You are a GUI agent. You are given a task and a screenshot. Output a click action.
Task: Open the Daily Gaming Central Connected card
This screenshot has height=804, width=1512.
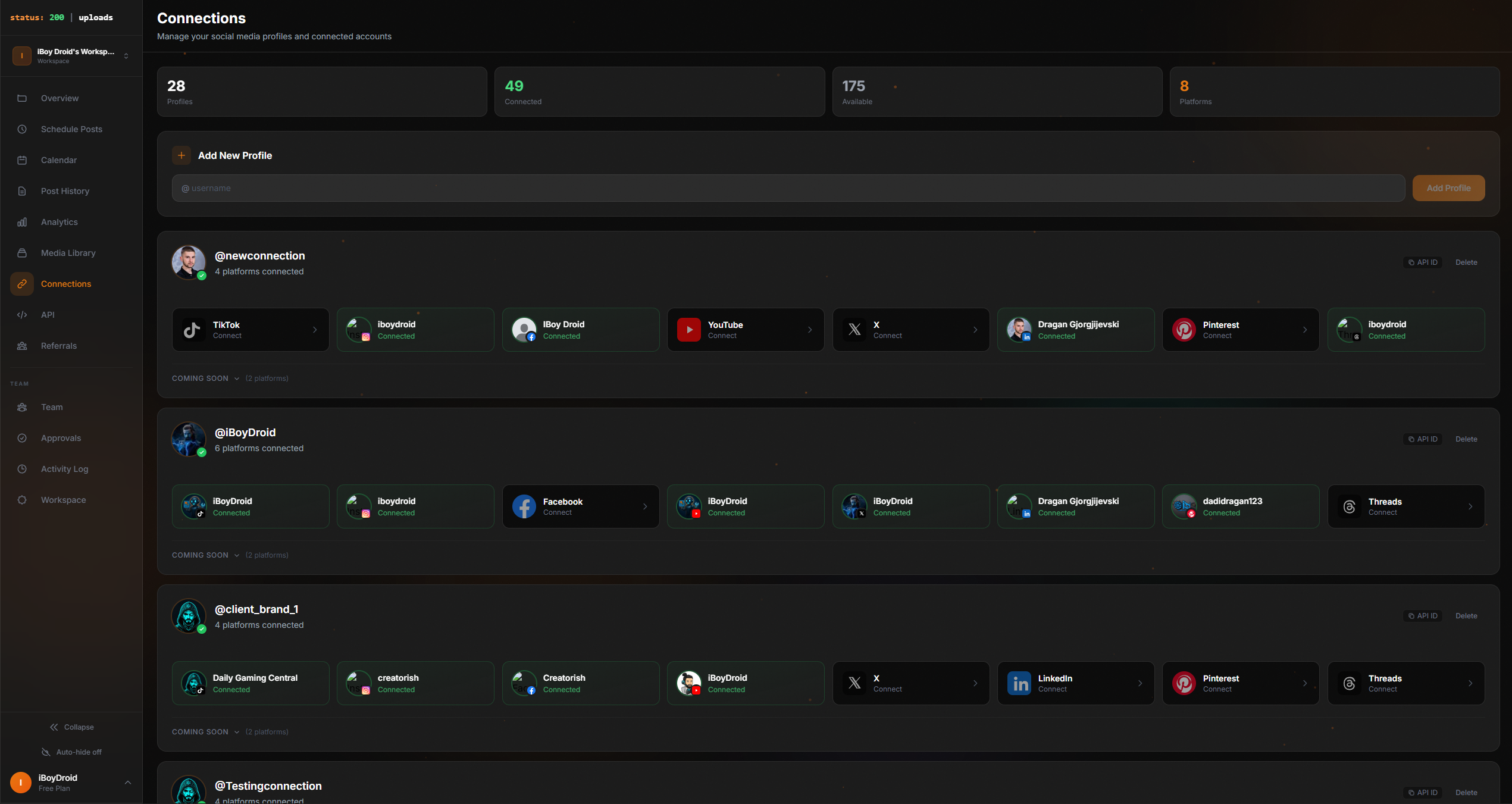251,683
